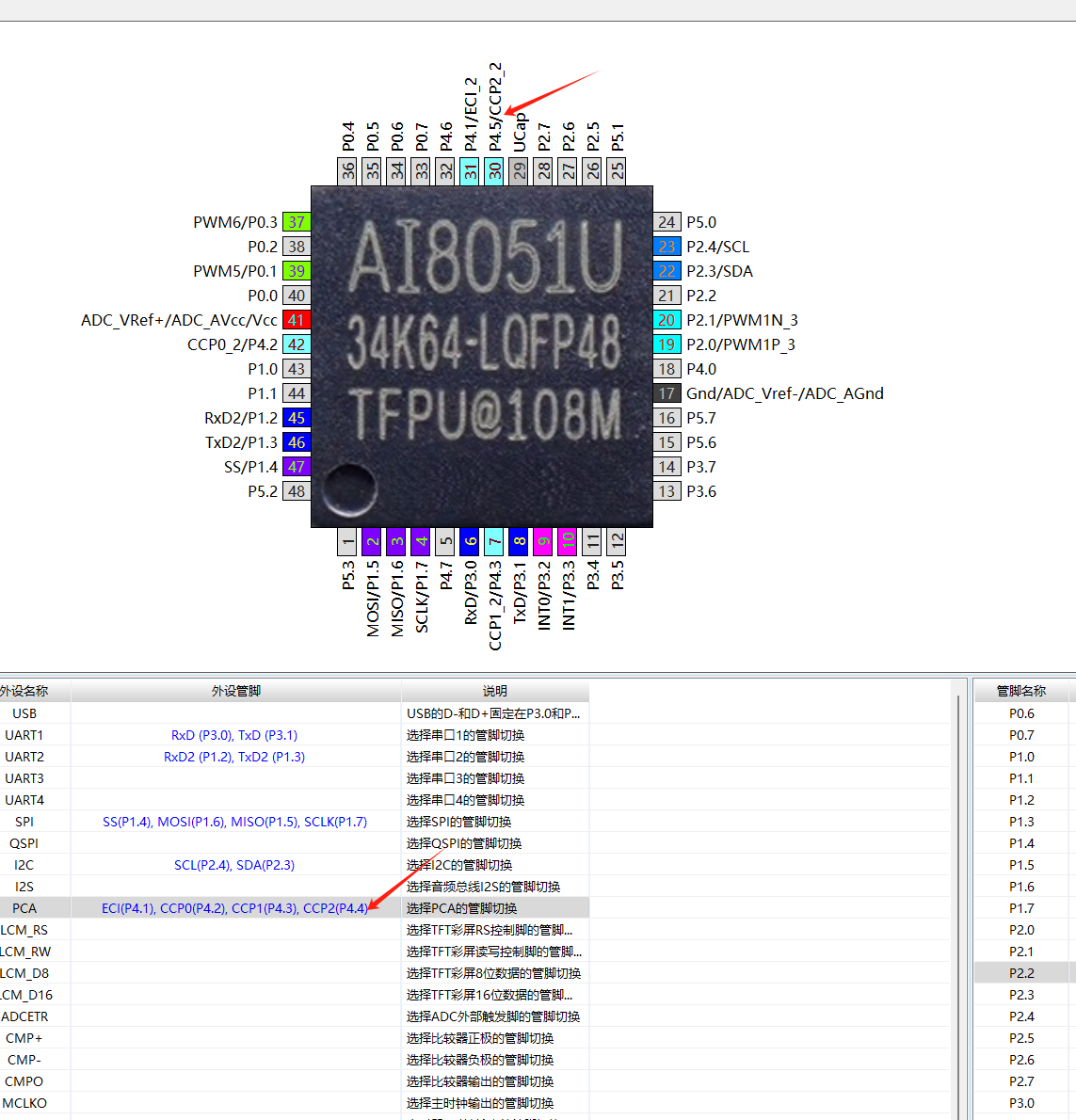The height and width of the screenshot is (1120, 1076).
Task: Select pin 20 P2.1/PWM1N_3 box
Action: 666,320
